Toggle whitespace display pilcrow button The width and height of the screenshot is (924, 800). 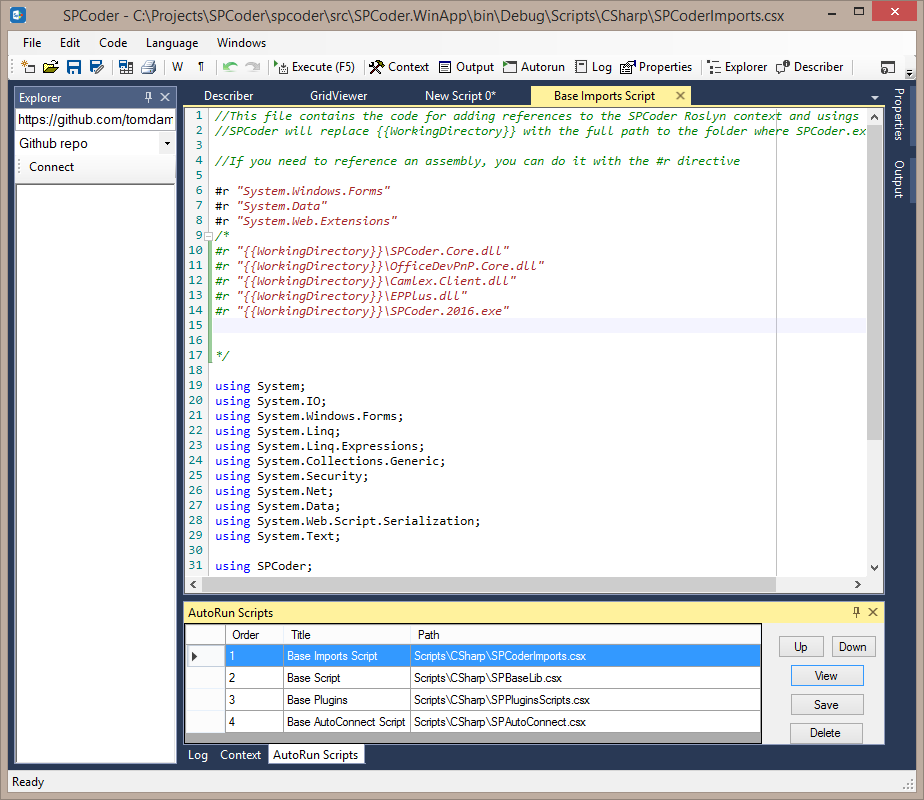[x=201, y=67]
